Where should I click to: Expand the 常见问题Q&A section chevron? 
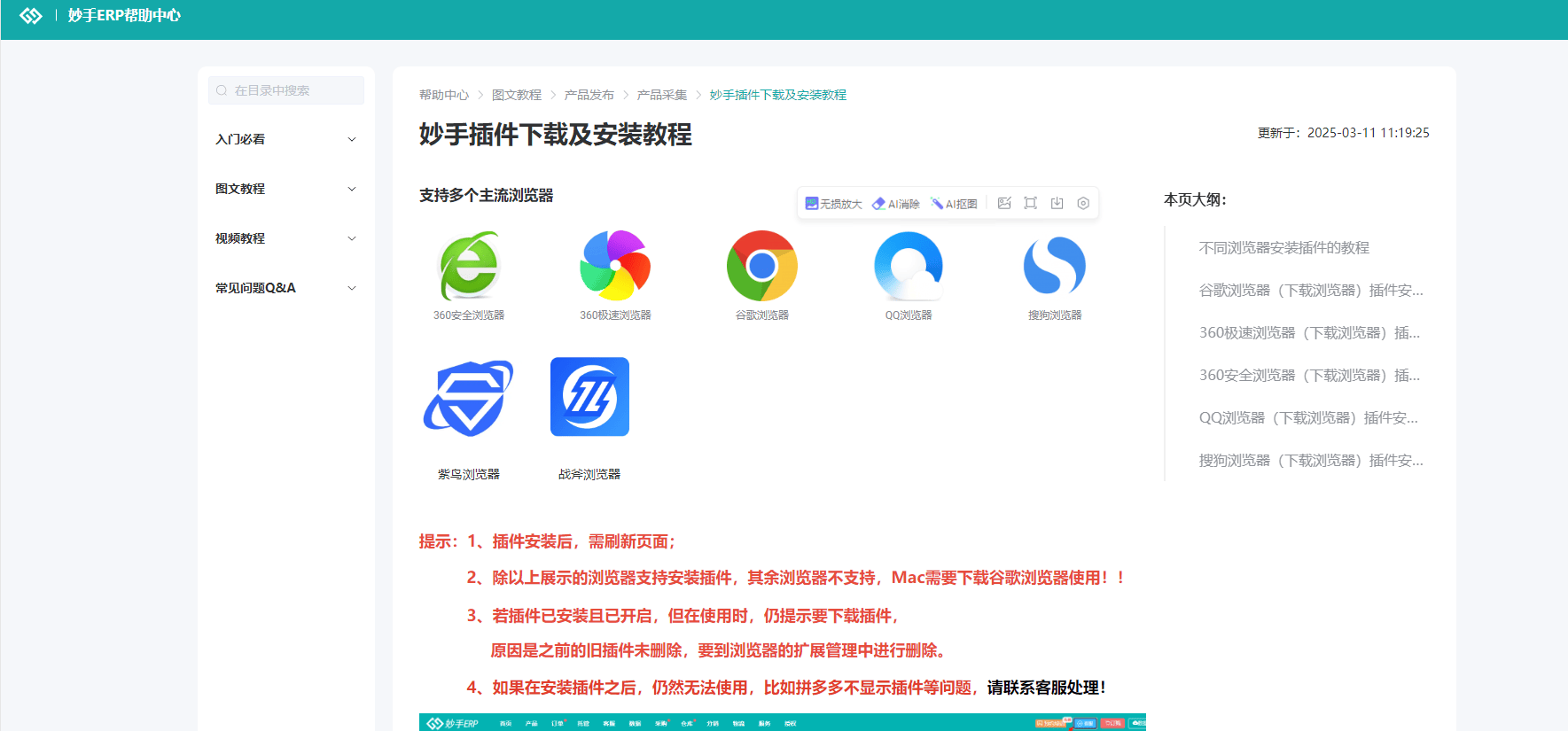(352, 288)
